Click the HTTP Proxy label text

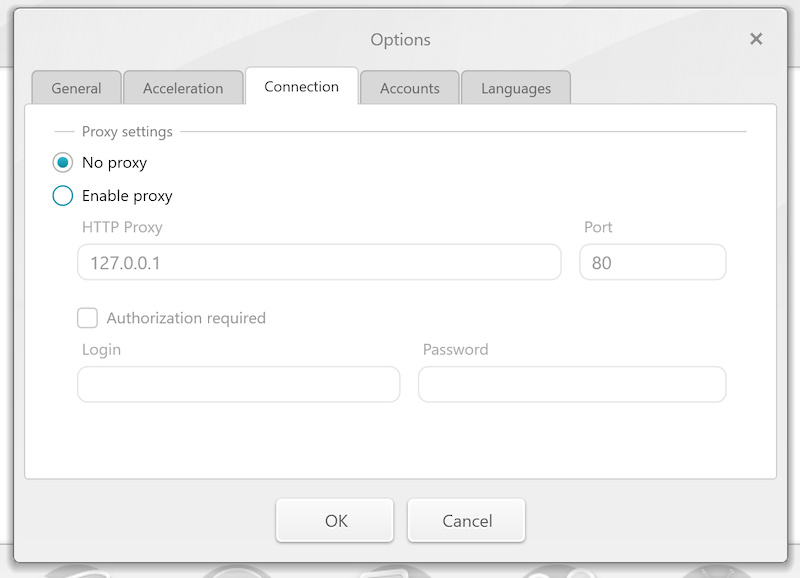[x=122, y=227]
